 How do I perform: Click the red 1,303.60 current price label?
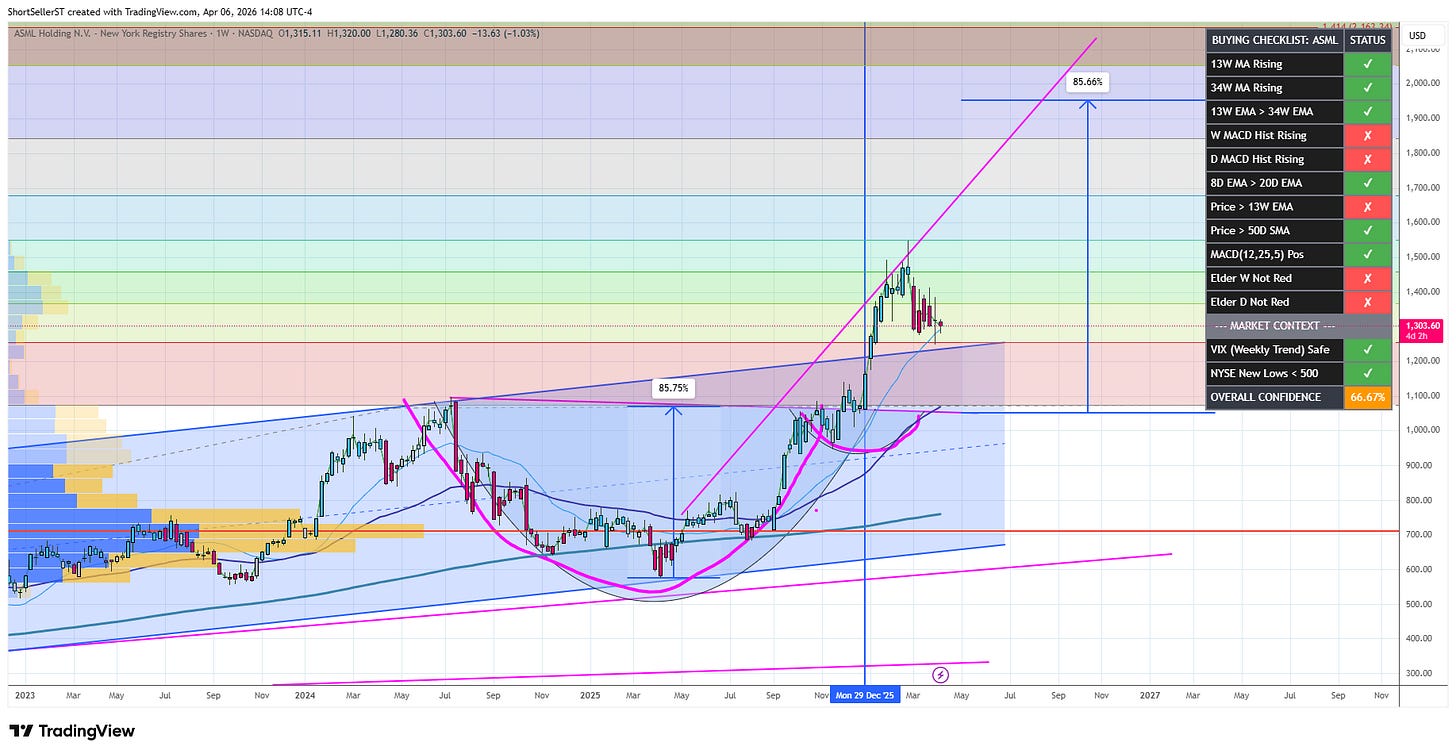pyautogui.click(x=1421, y=330)
